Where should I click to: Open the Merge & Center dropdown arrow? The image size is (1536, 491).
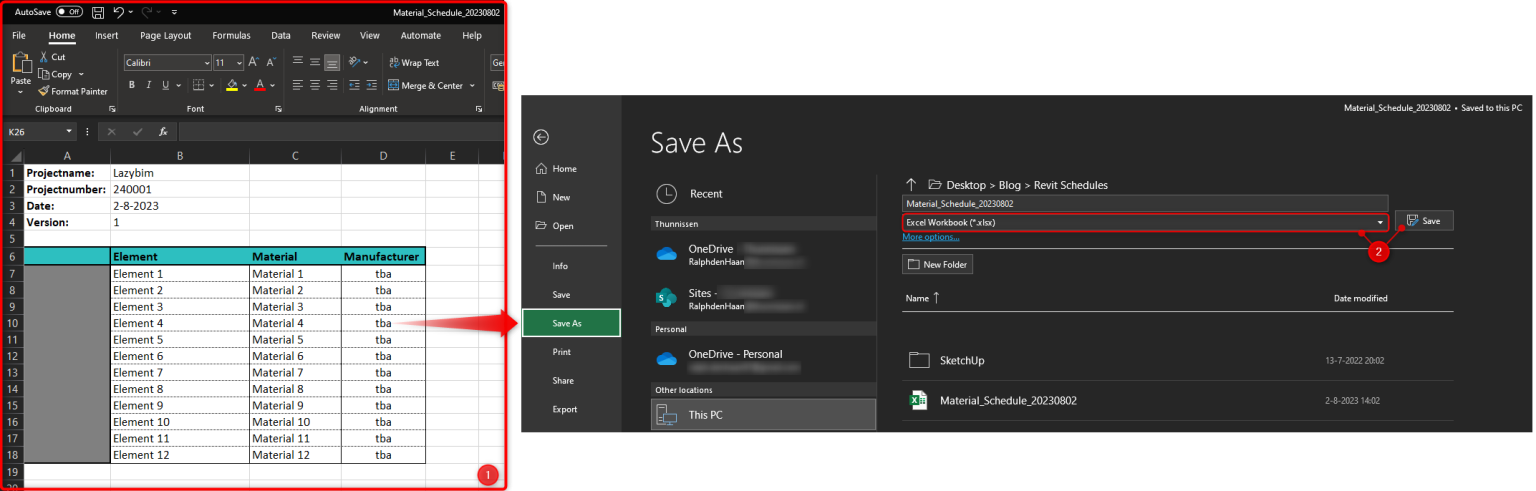tap(472, 86)
